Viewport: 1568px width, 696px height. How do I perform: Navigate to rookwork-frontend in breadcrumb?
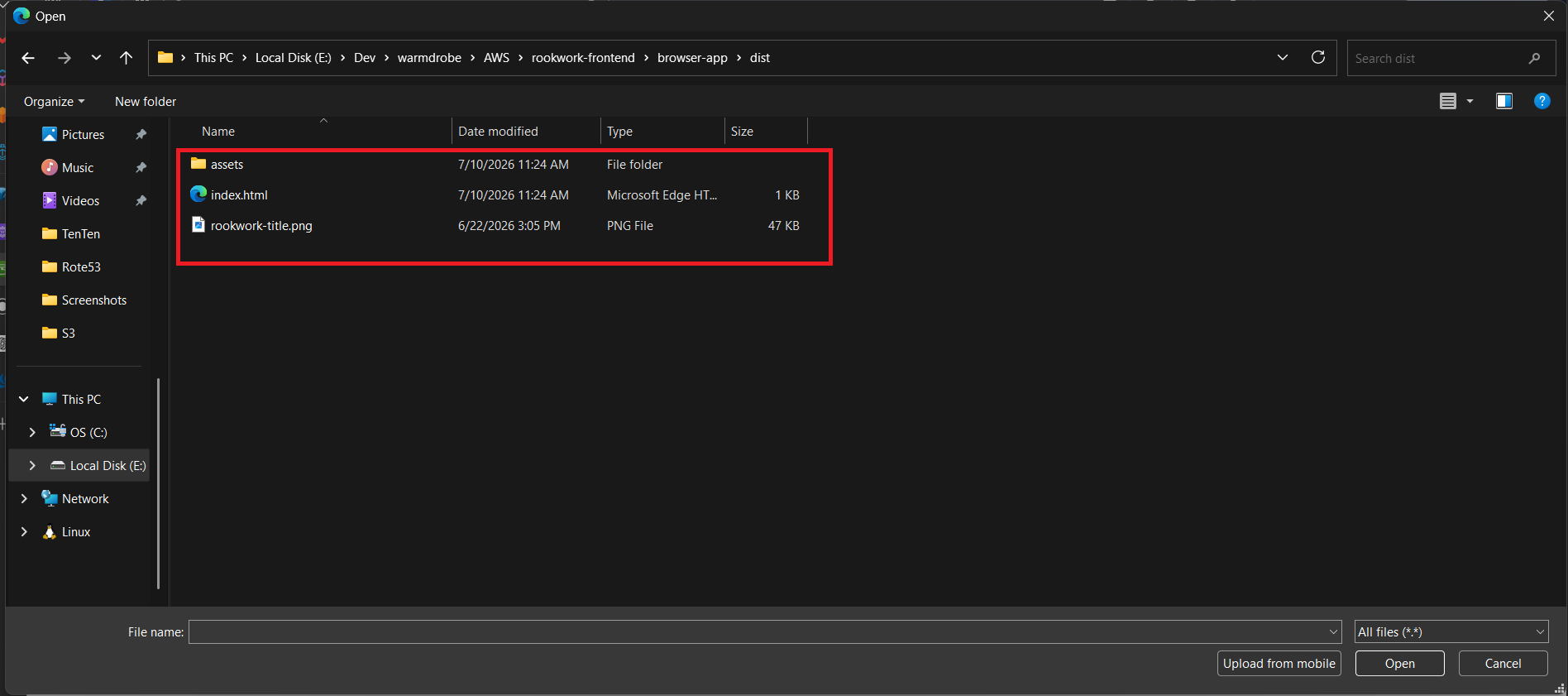(583, 58)
